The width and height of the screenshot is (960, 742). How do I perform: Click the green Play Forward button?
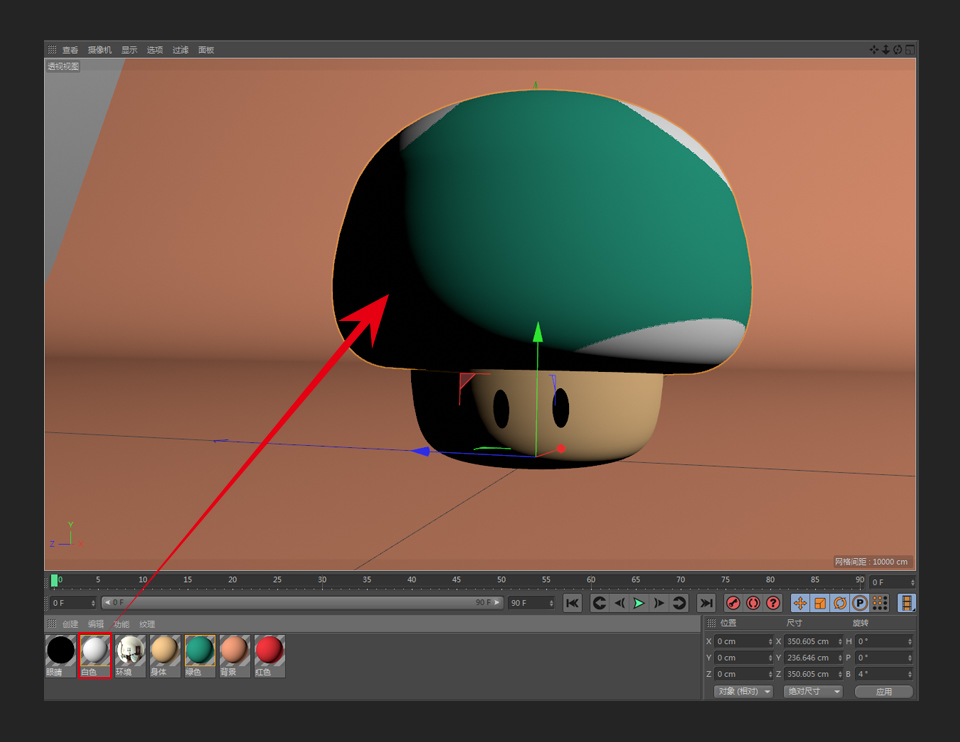[639, 603]
